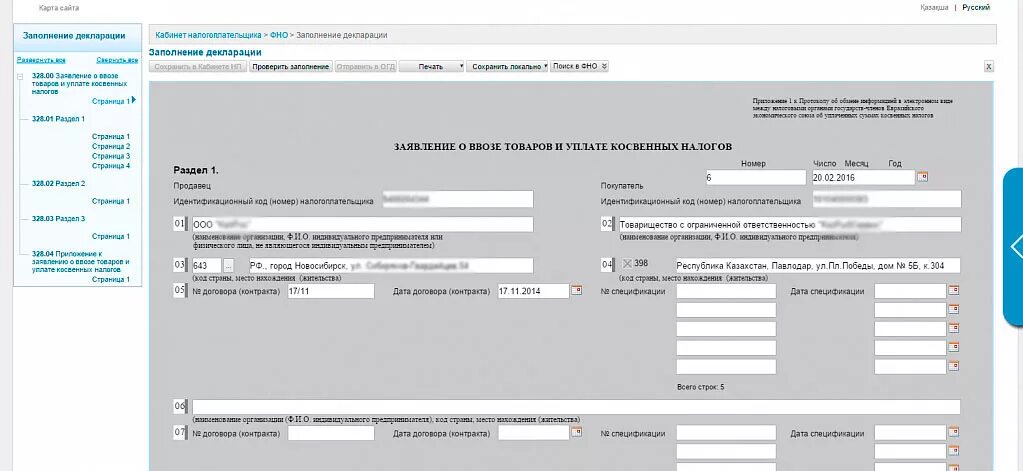Click seller name field starting with ООО
Image resolution: width=1023 pixels, height=471 pixels.
click(362, 224)
